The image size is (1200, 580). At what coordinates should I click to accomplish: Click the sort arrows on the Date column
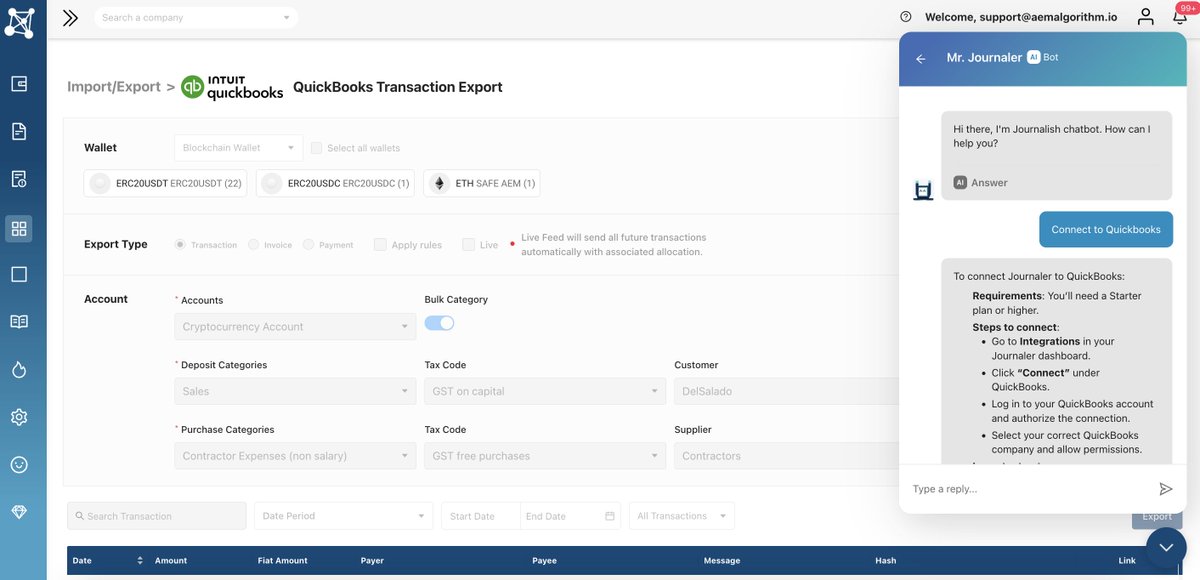tap(140, 561)
